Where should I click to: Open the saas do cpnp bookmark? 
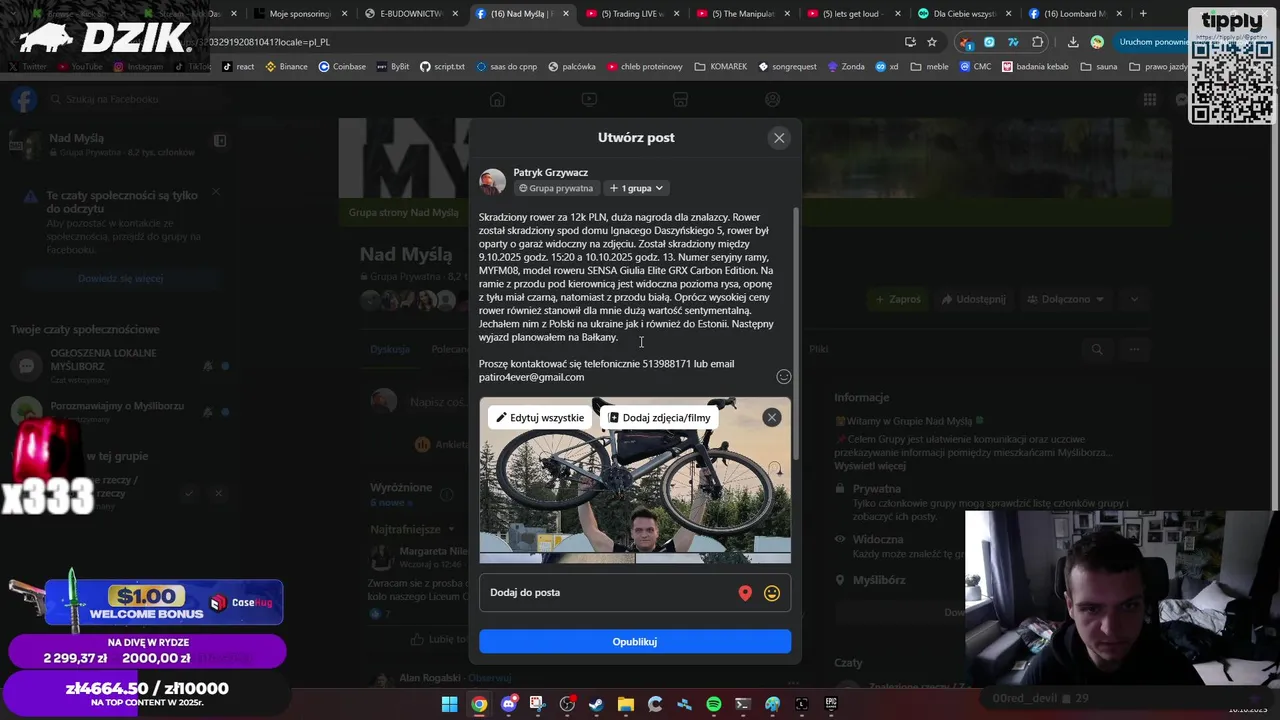507,67
